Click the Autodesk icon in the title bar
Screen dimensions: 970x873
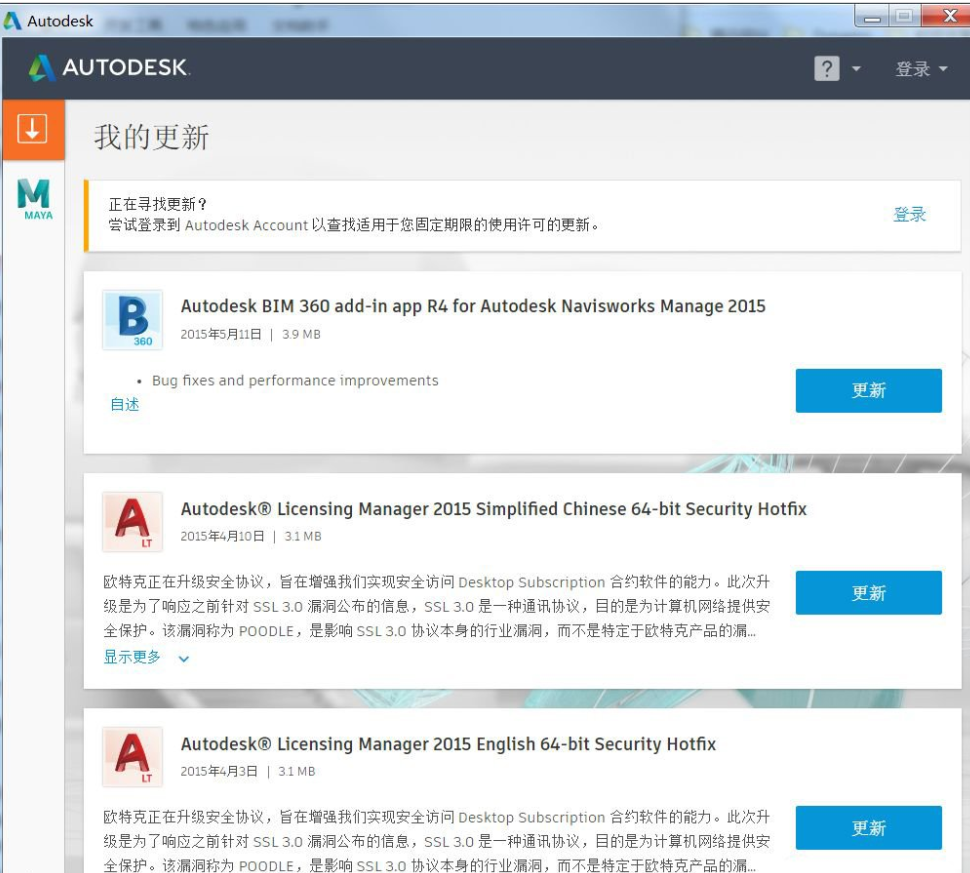[x=12, y=20]
